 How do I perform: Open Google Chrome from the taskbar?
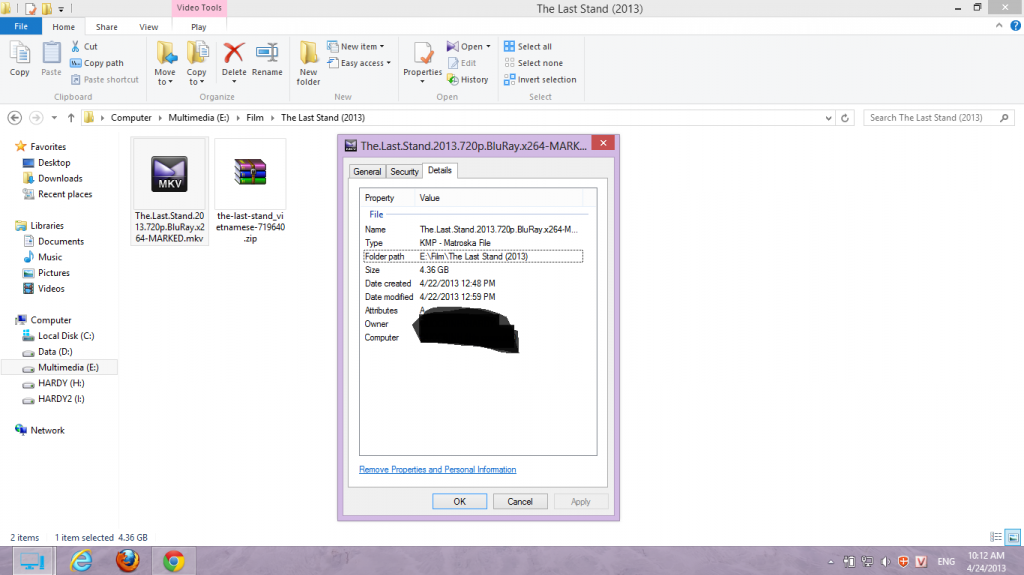[x=174, y=561]
